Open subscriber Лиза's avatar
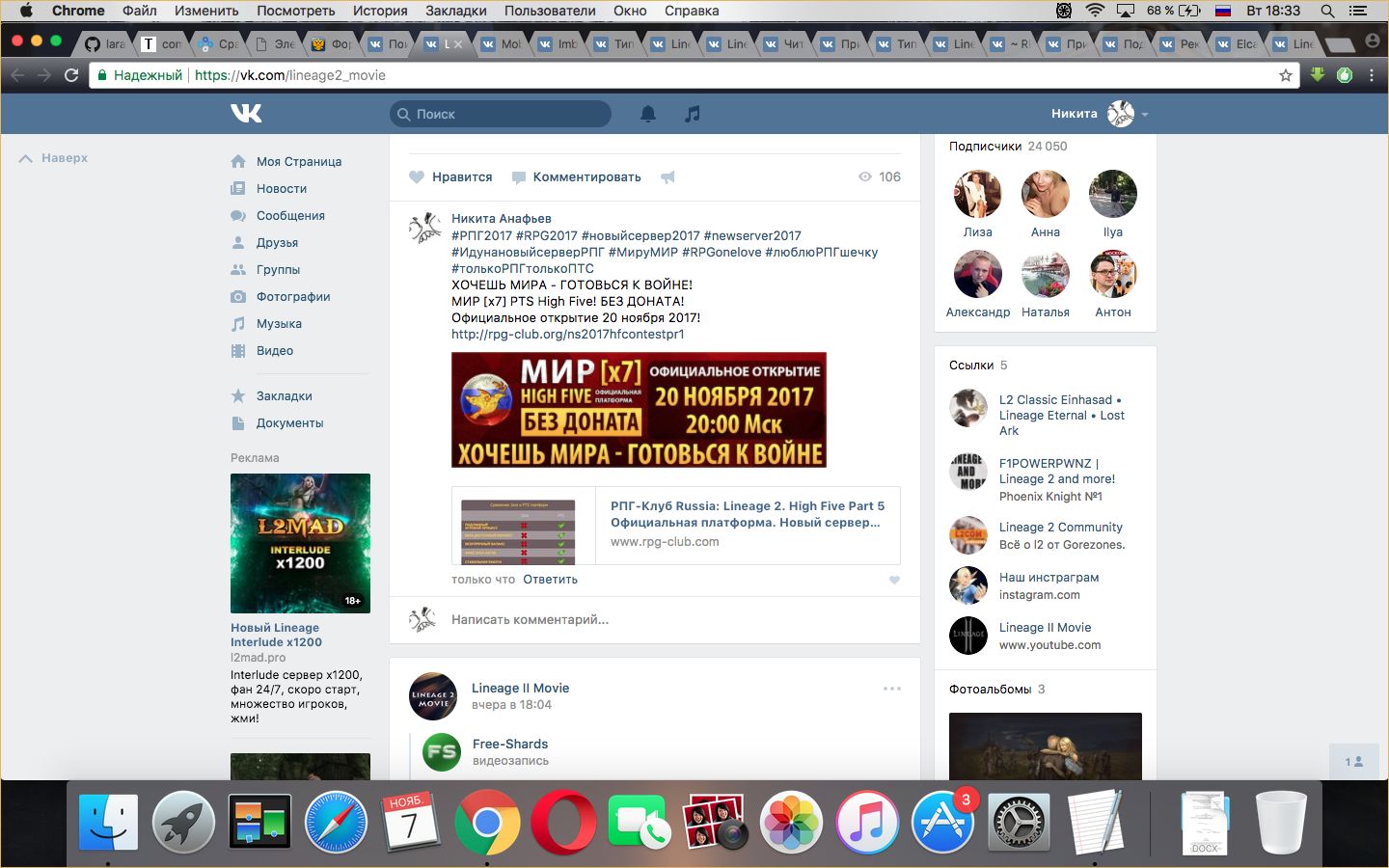 click(977, 194)
